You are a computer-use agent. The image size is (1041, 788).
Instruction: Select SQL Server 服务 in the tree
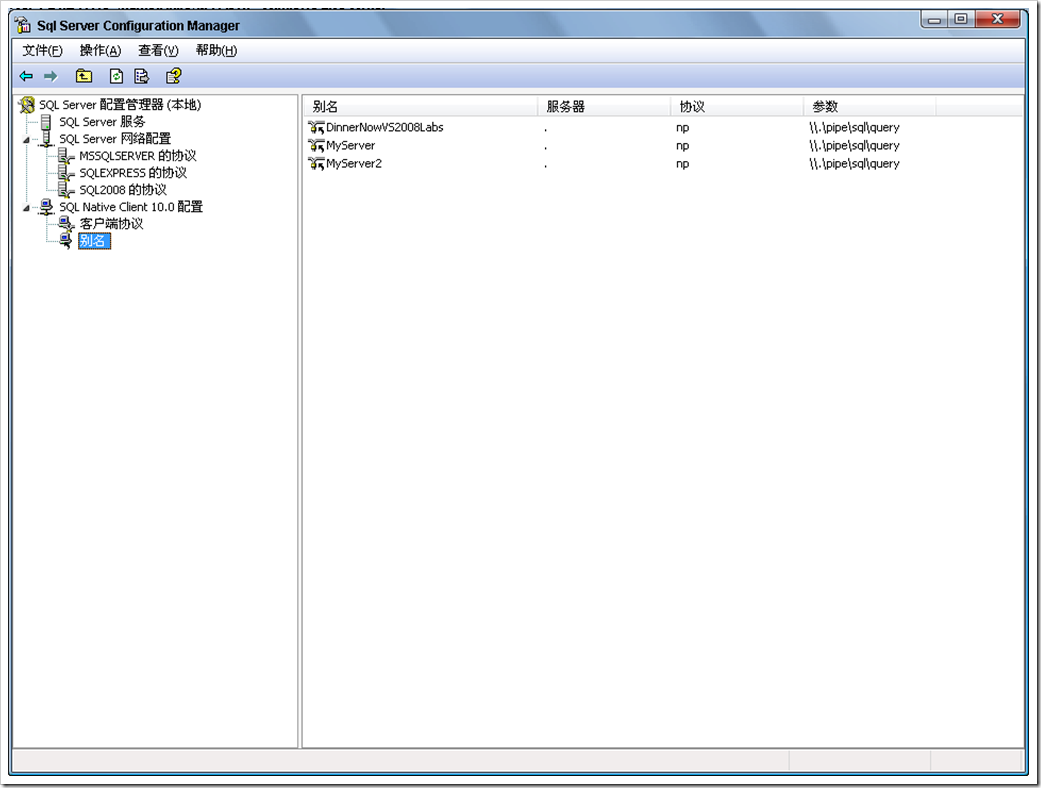tap(102, 122)
